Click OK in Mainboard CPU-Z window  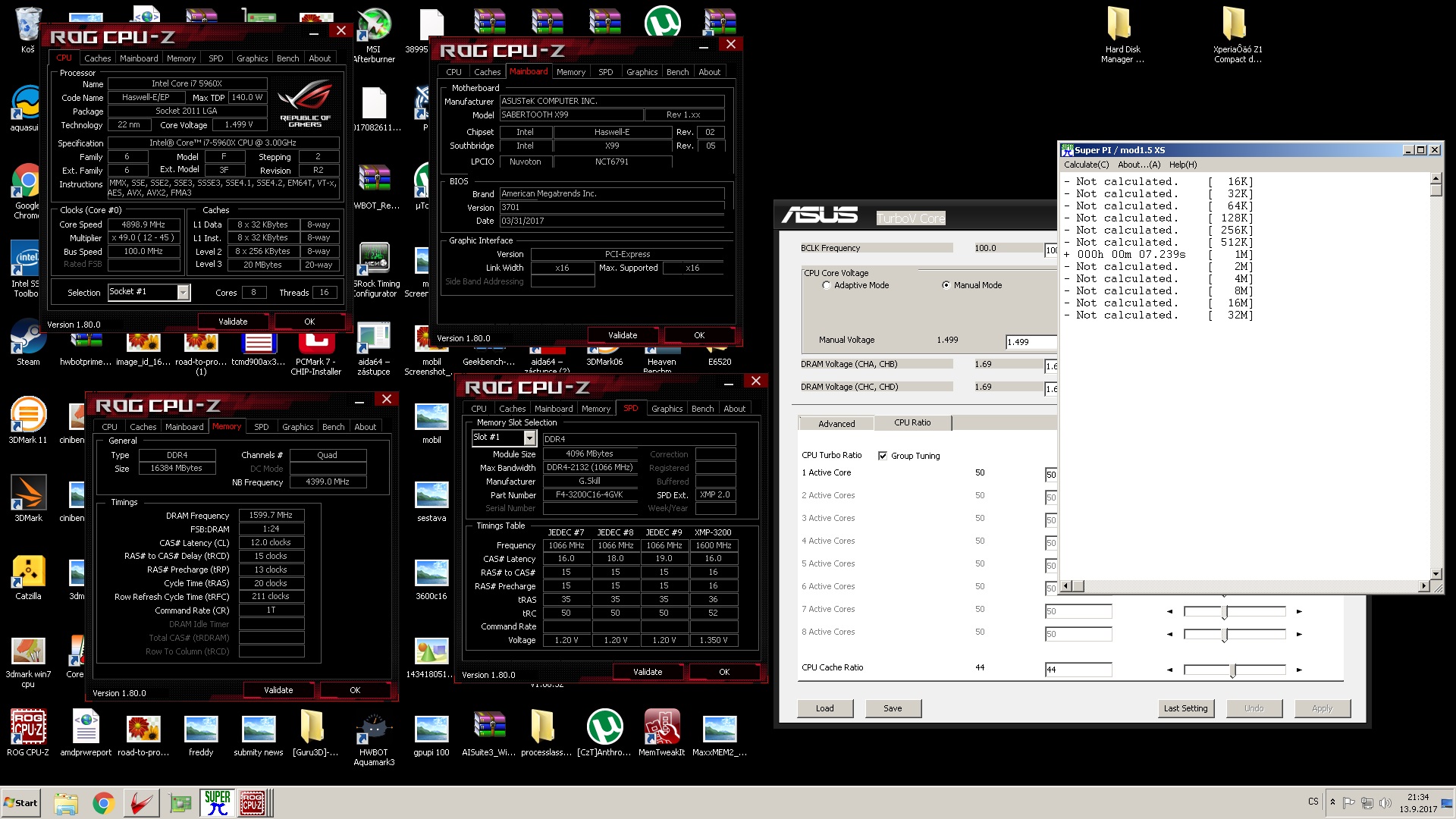click(699, 335)
